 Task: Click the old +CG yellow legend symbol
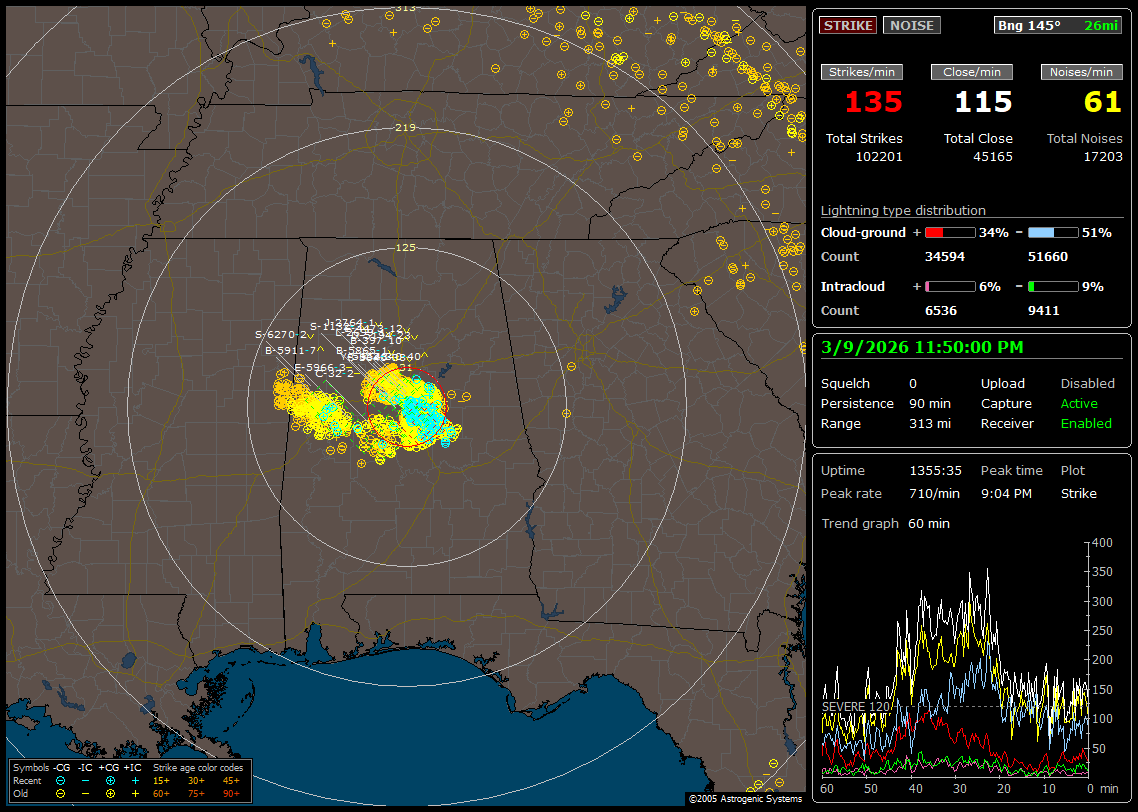click(110, 793)
